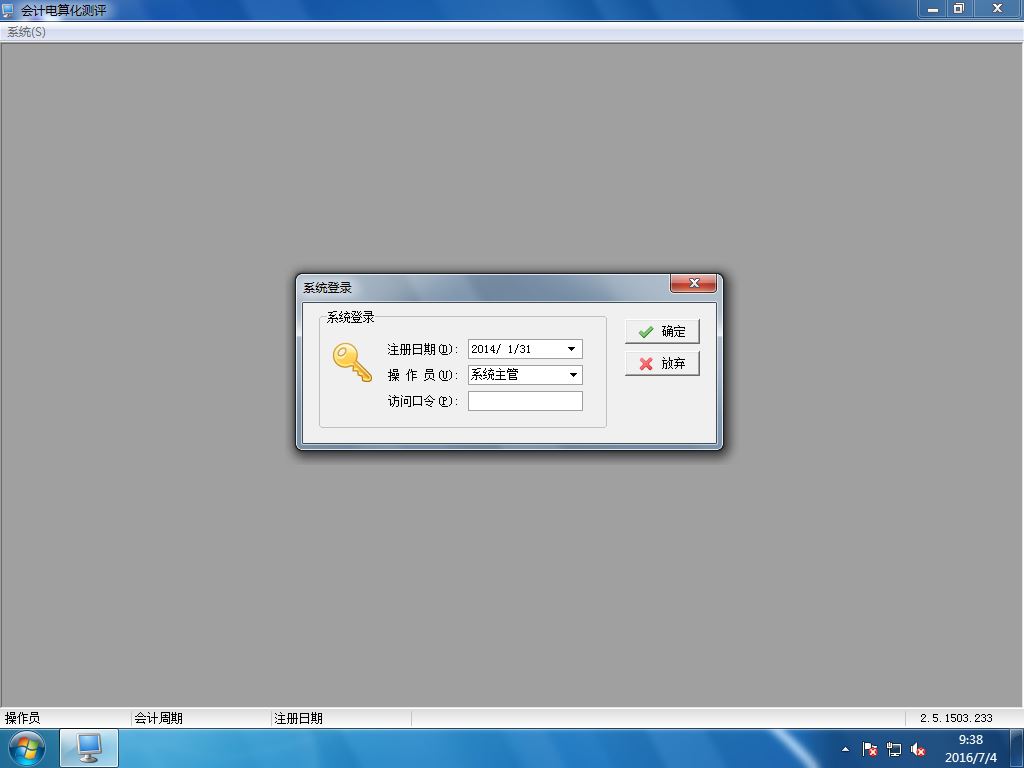
Task: Click the 注册日期 status bar entry
Action: click(298, 718)
